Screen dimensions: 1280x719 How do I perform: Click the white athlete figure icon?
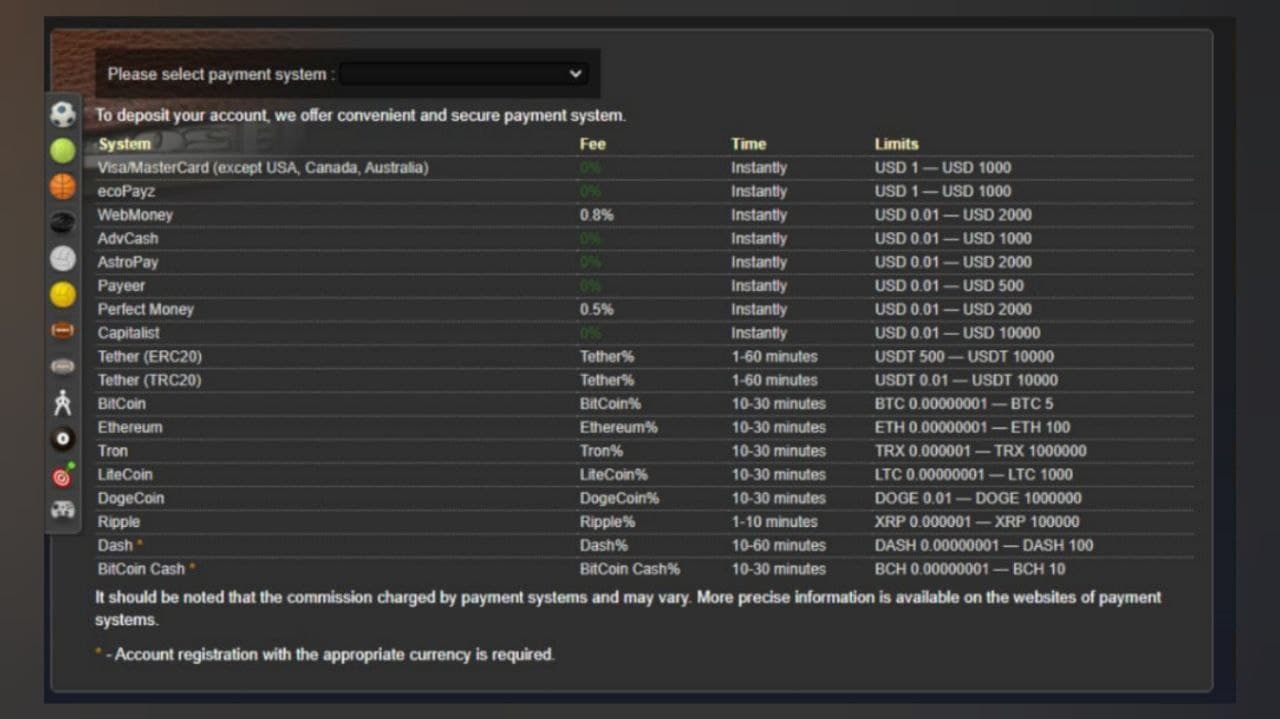pos(63,403)
